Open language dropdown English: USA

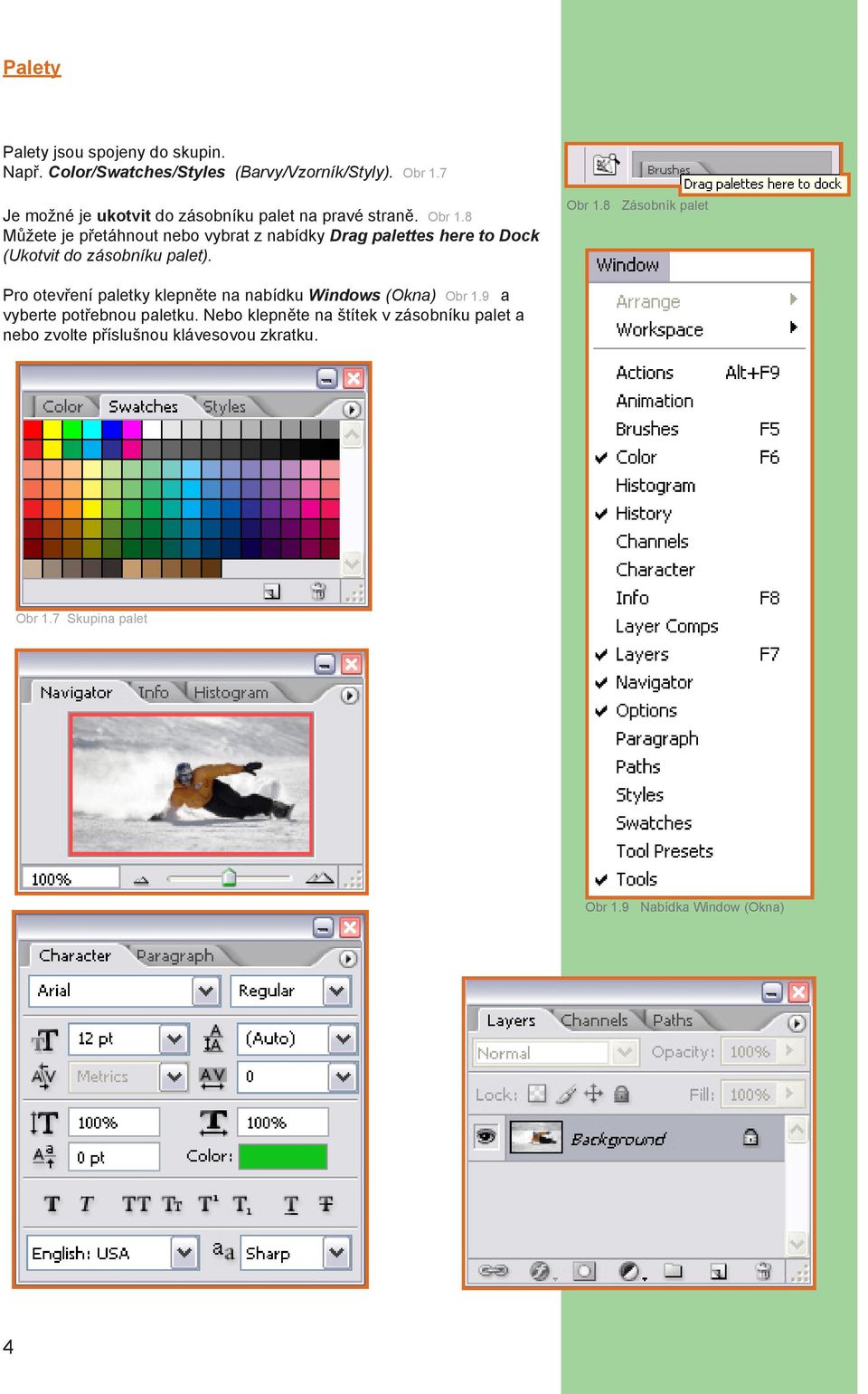(185, 1253)
